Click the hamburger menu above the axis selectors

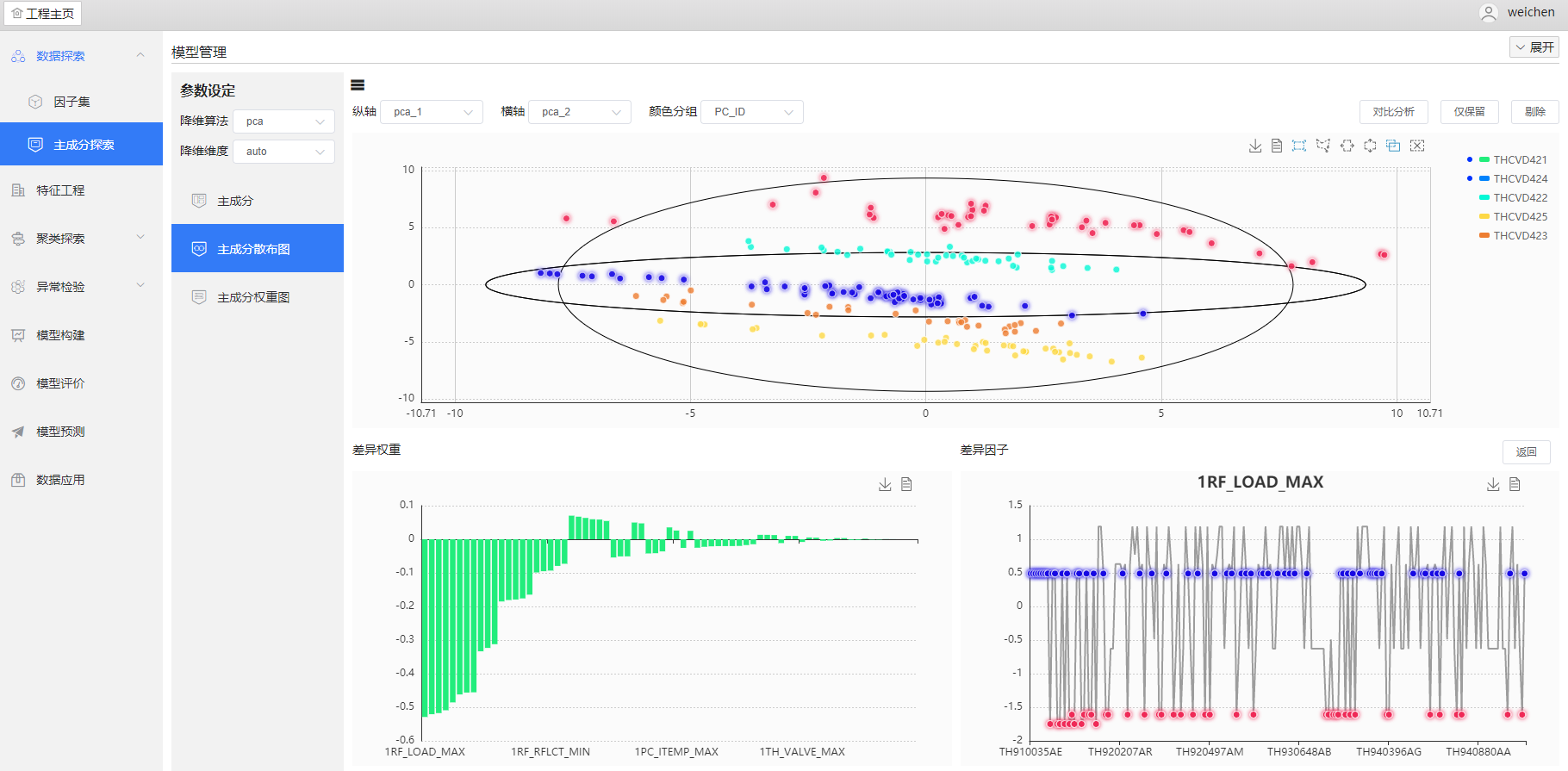pyautogui.click(x=358, y=84)
